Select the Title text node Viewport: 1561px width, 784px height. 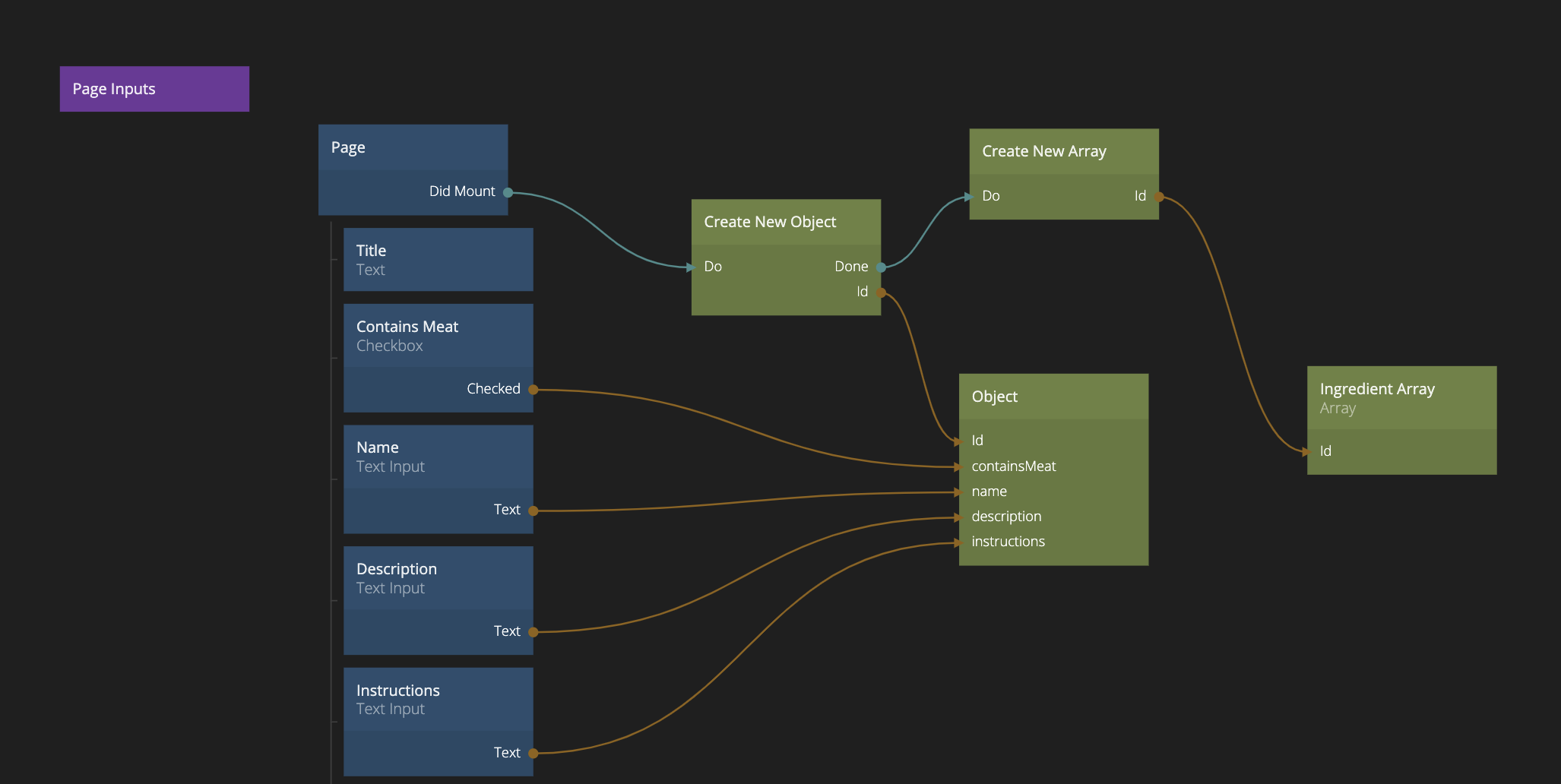(x=438, y=260)
